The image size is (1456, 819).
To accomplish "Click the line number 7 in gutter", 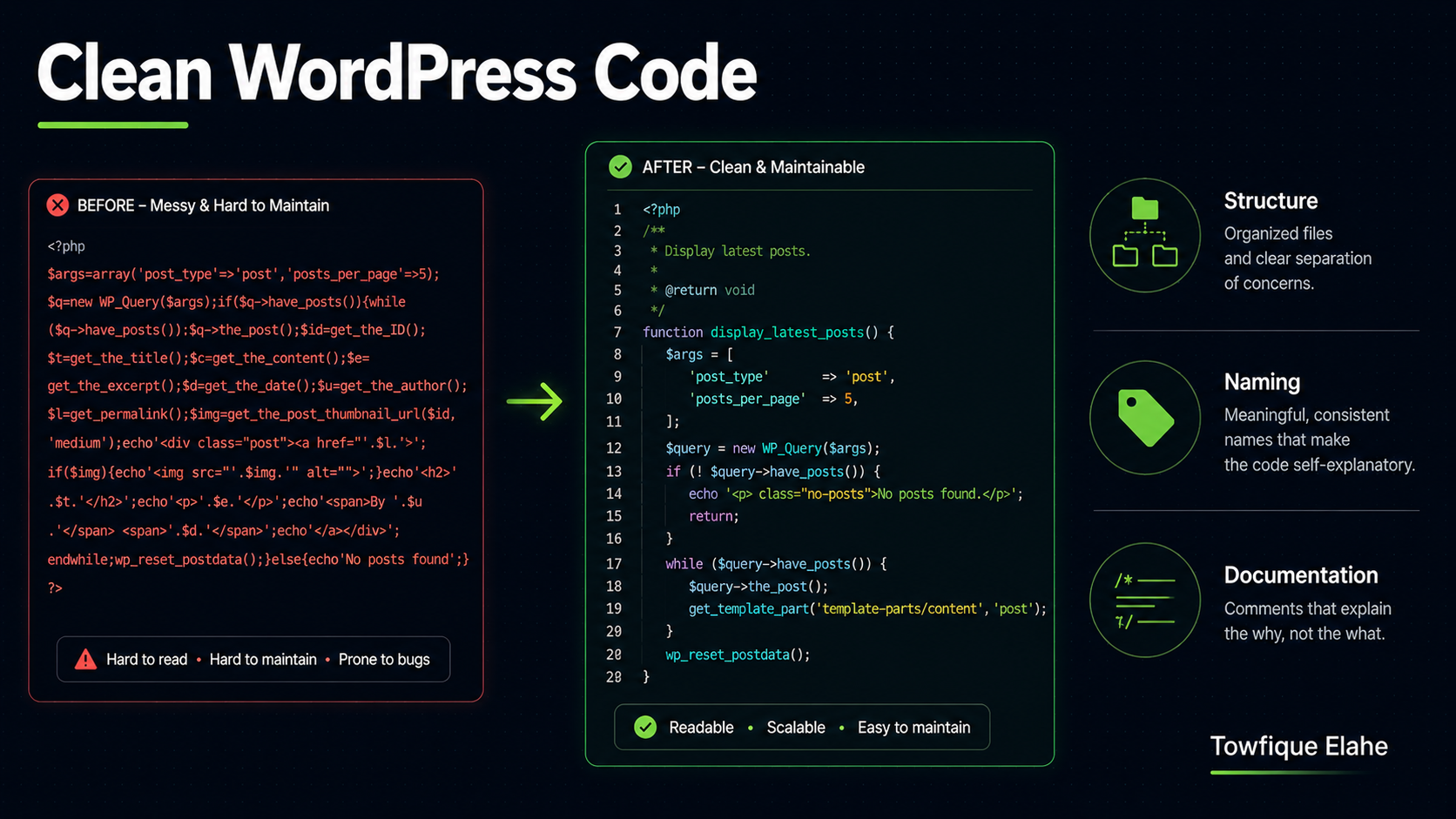I will [x=617, y=332].
